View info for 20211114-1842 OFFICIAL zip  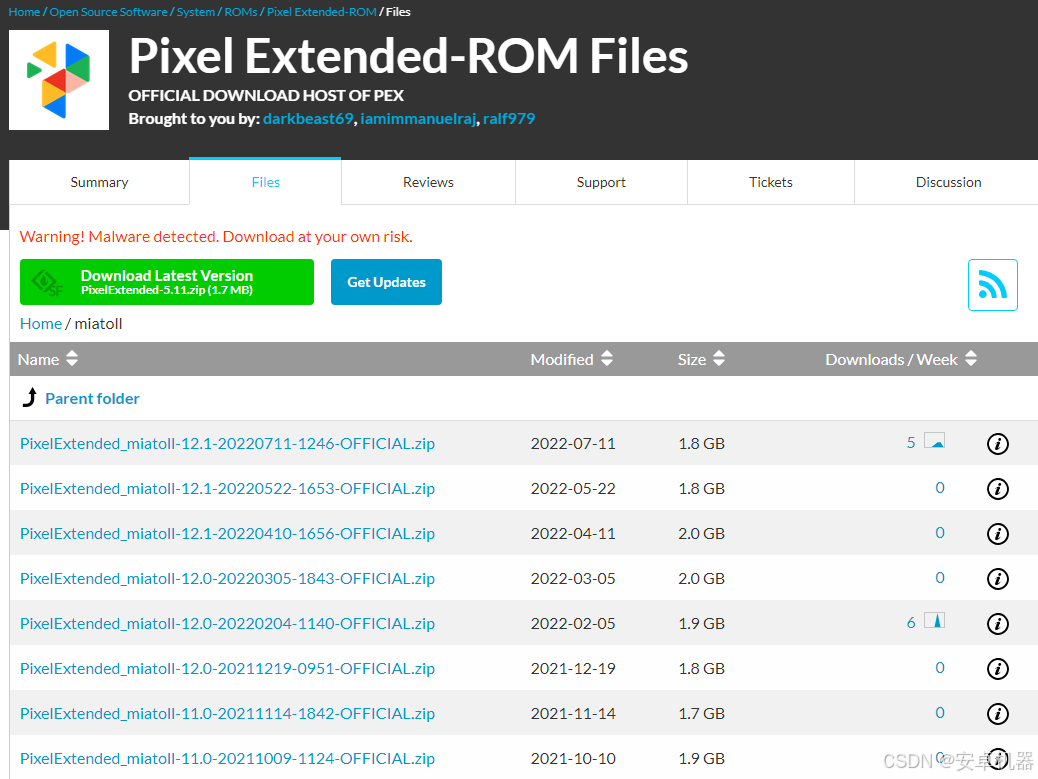click(x=998, y=713)
